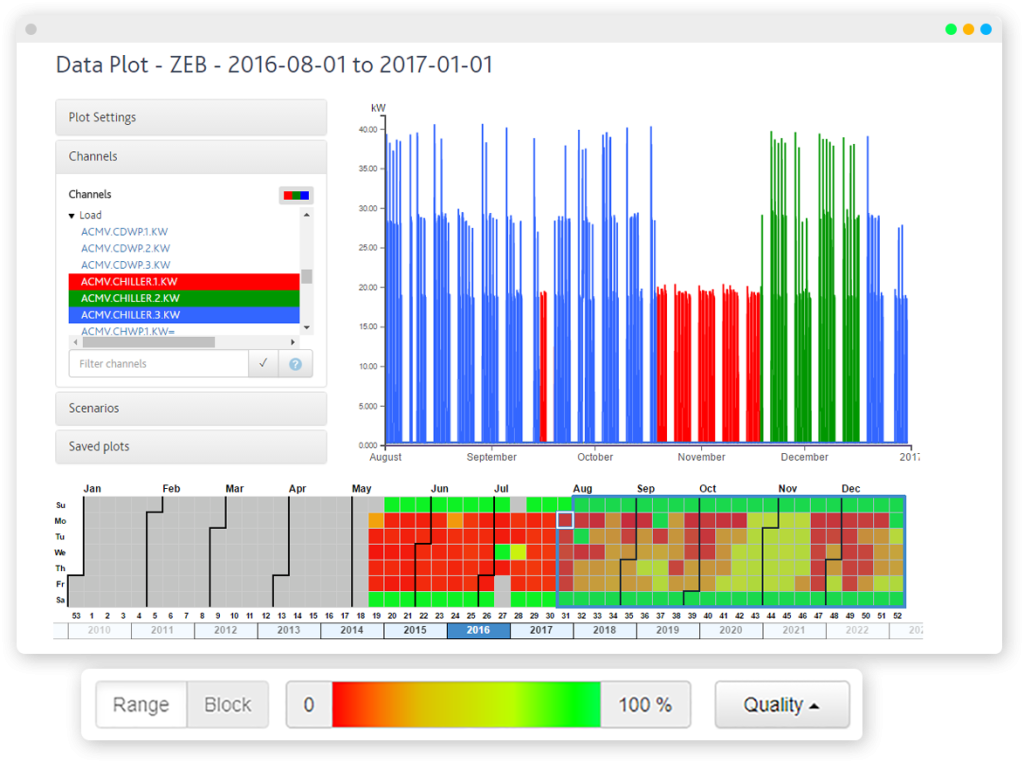Click the channel list scroll down arrow
The image size is (1024, 763).
click(307, 328)
